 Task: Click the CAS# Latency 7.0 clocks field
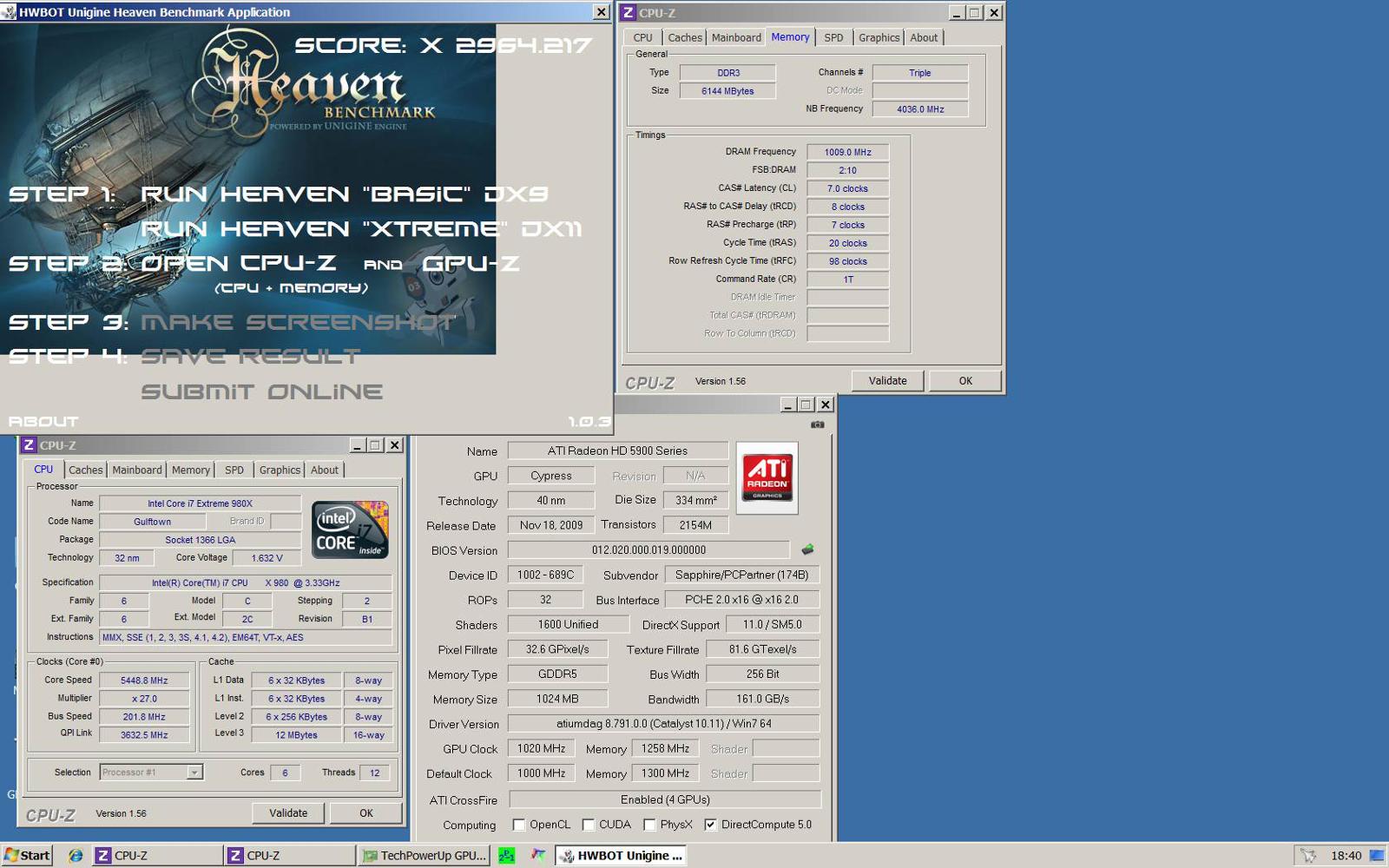pyautogui.click(x=847, y=188)
